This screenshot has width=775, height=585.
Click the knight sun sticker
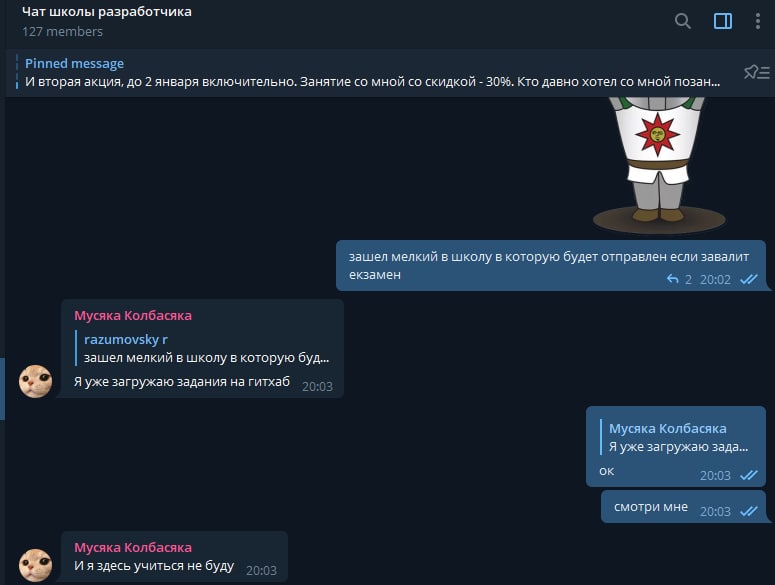pos(659,165)
